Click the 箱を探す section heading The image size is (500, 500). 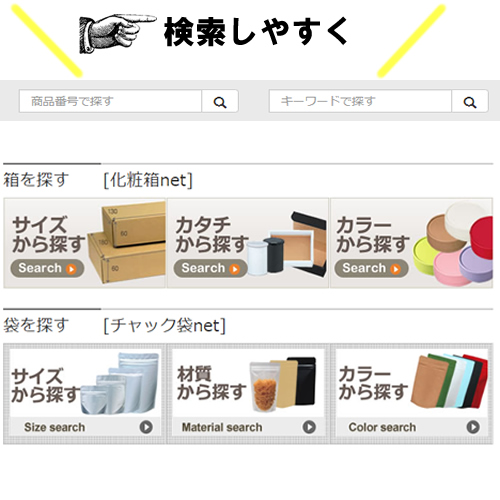coord(36,180)
